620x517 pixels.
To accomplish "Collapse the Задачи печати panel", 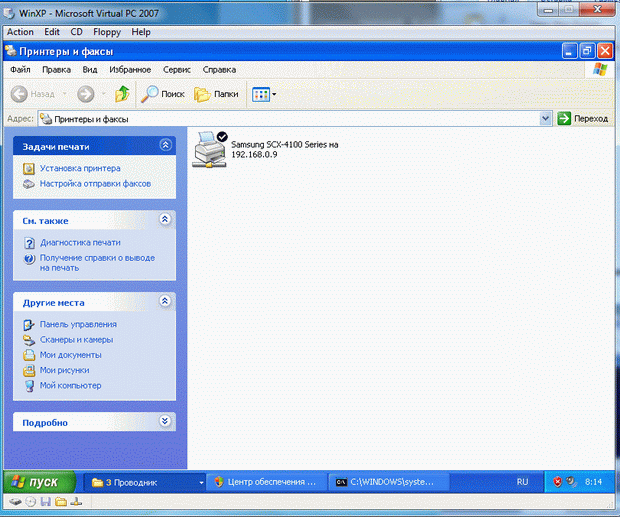I will [165, 146].
